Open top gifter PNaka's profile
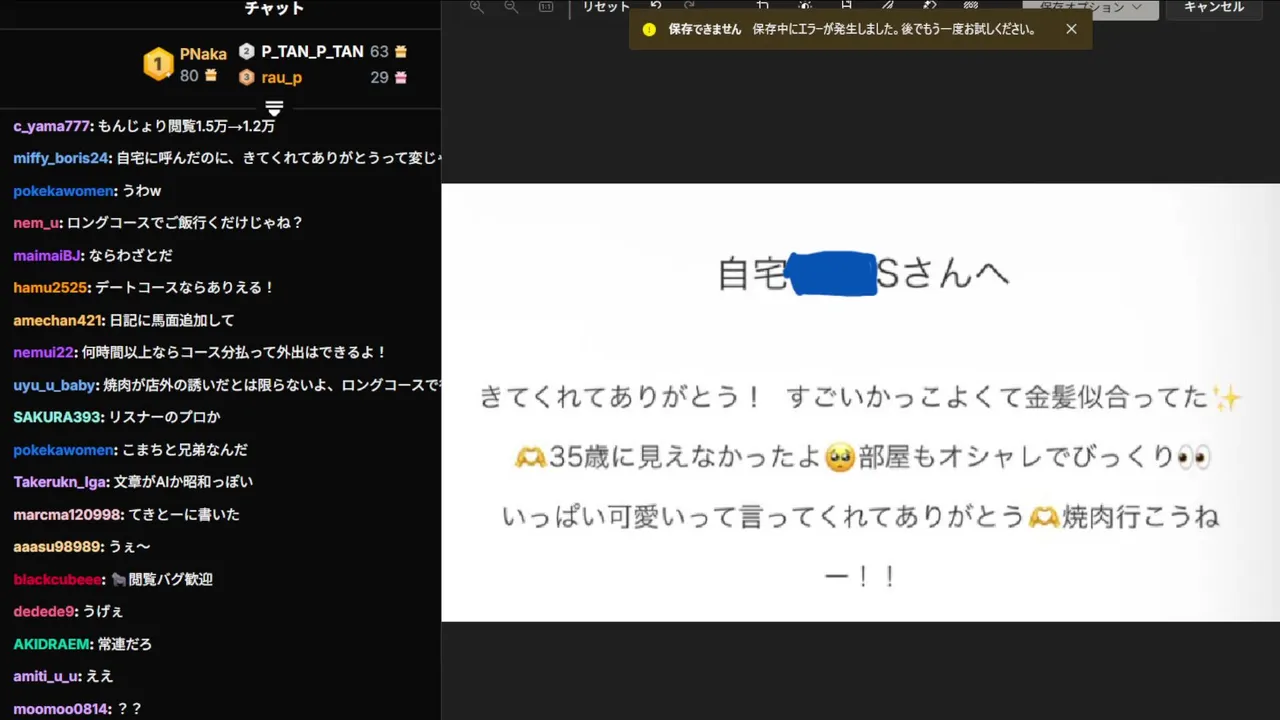The image size is (1280, 720). tap(203, 55)
